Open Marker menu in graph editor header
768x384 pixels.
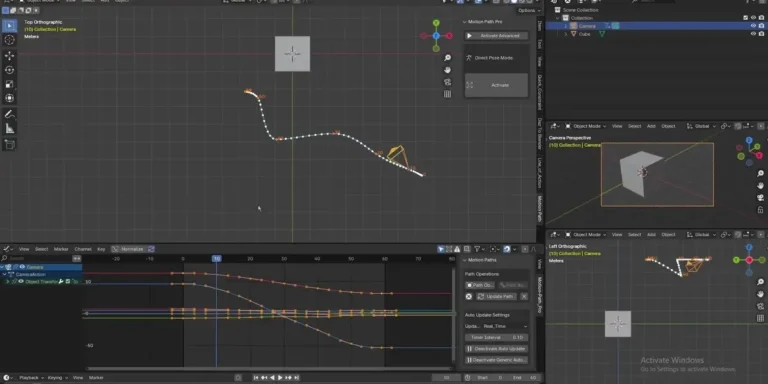[61, 249]
